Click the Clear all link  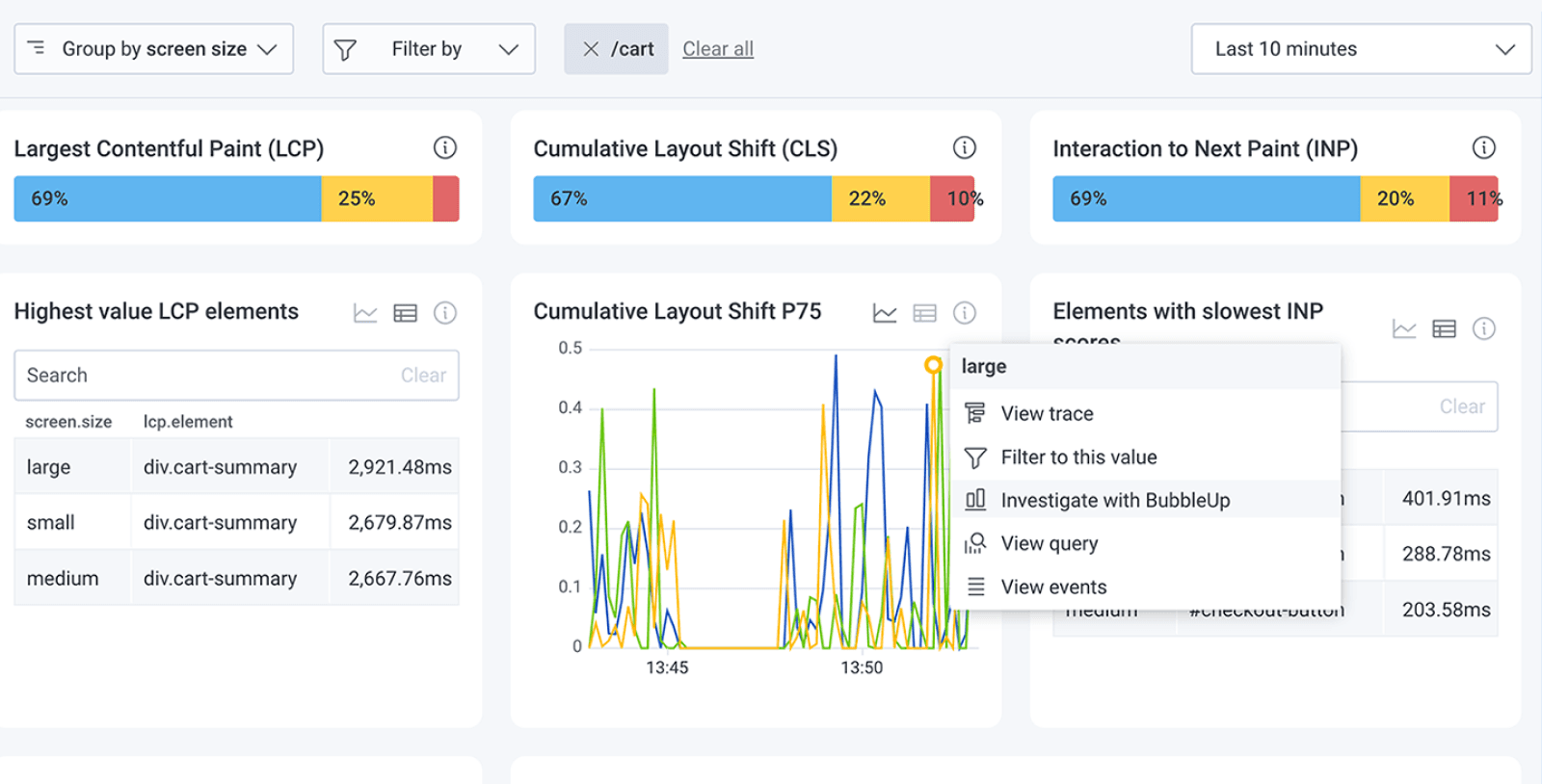click(718, 49)
